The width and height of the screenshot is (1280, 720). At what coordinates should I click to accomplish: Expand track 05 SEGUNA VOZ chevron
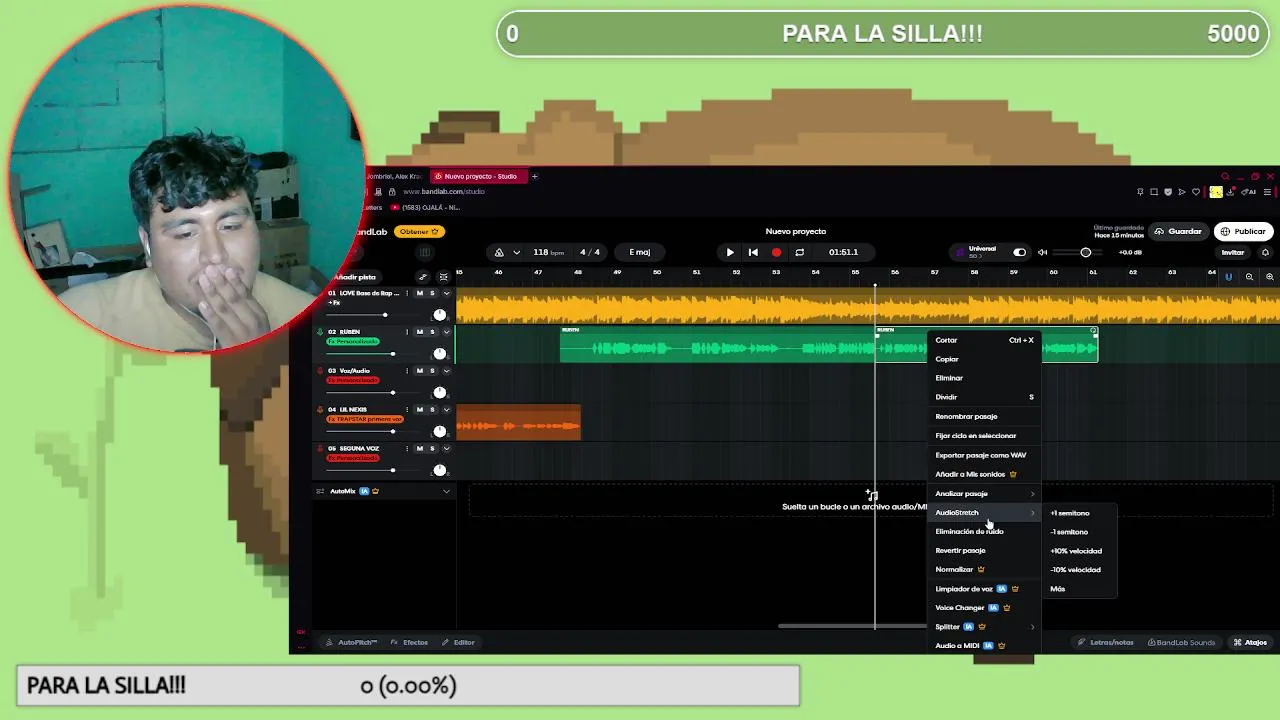446,449
